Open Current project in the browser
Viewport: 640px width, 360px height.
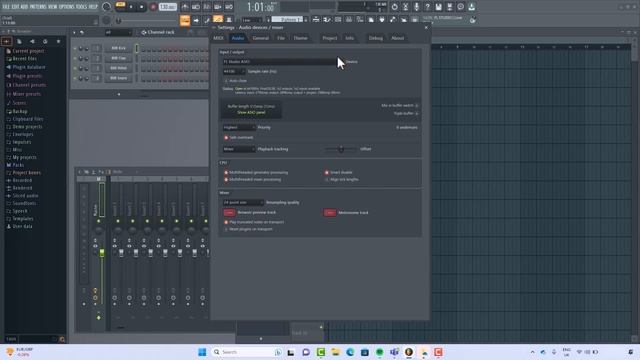tap(29, 51)
